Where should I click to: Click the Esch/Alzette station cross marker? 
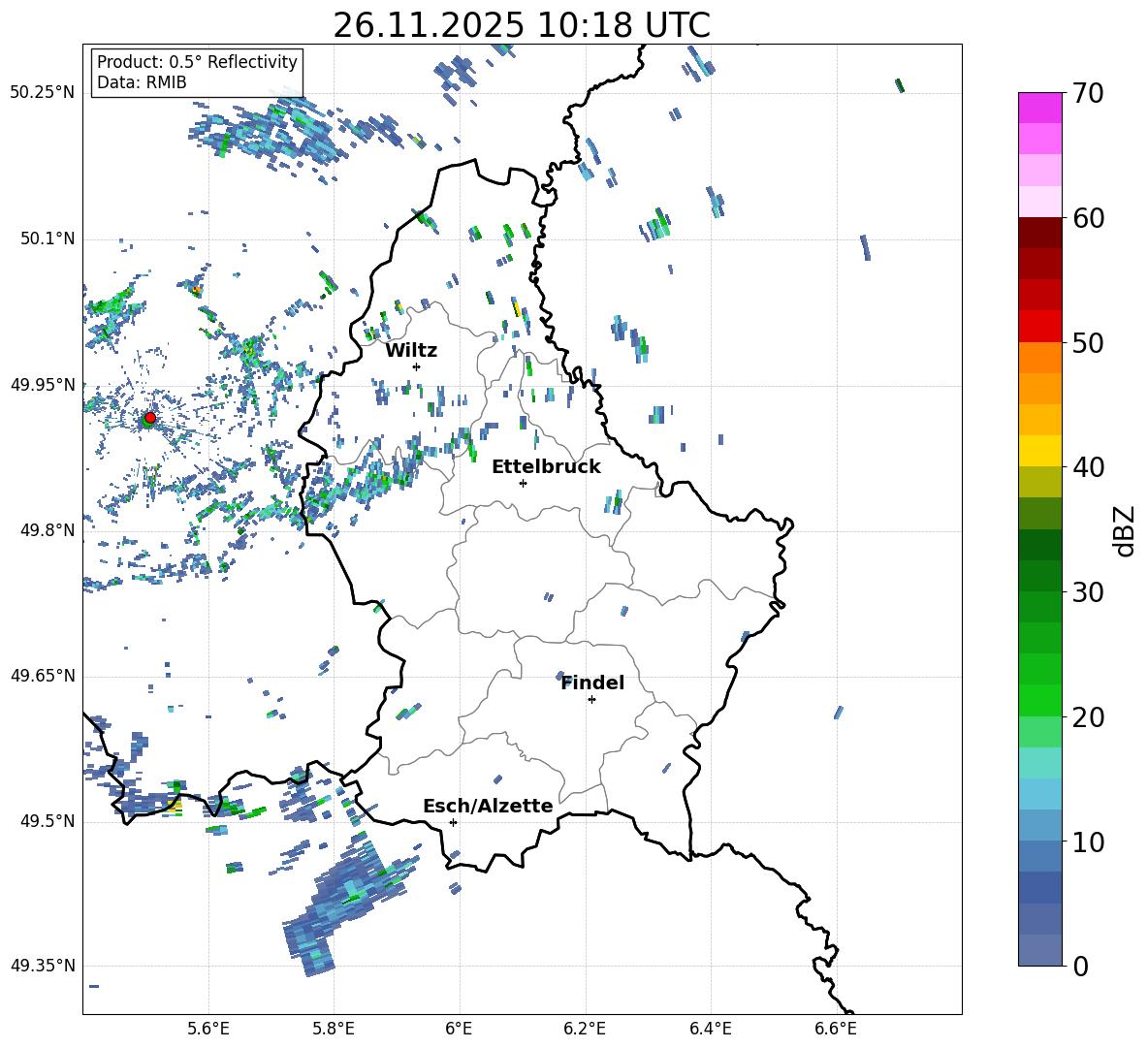pos(453,822)
